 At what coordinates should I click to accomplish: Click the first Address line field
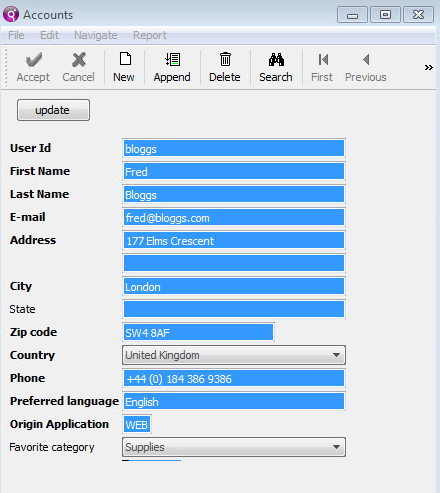[x=234, y=240]
